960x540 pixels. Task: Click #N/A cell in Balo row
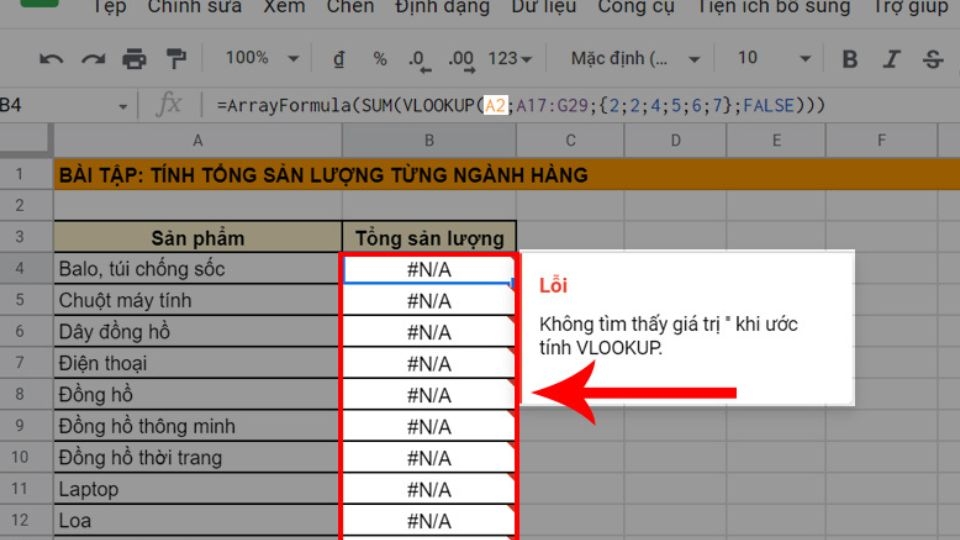pyautogui.click(x=429, y=269)
